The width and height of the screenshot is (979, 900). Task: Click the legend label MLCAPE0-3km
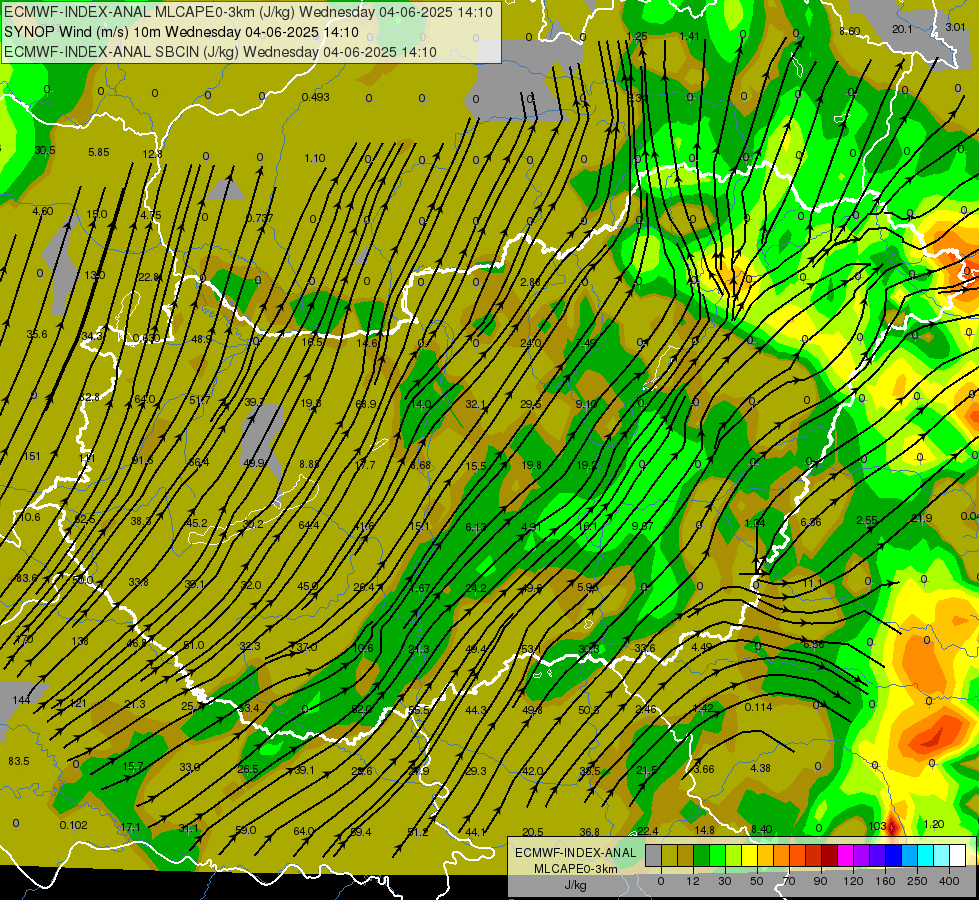click(575, 869)
